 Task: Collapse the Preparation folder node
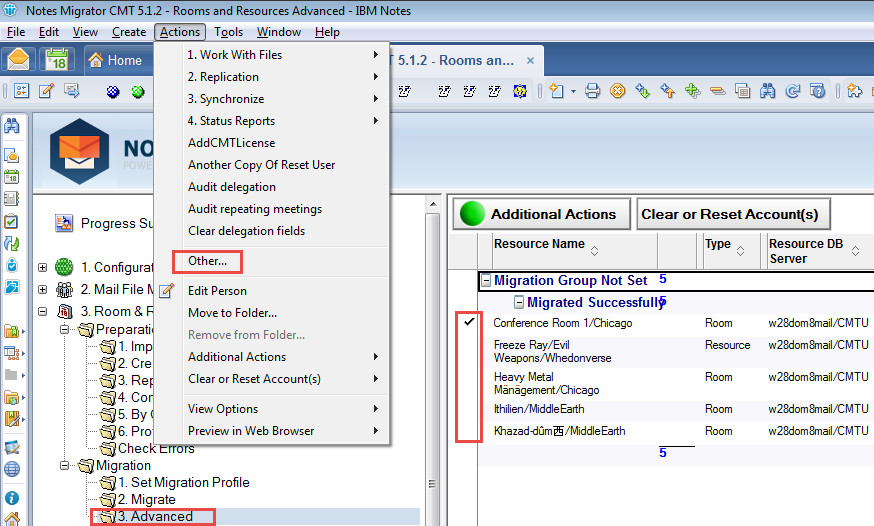click(64, 329)
